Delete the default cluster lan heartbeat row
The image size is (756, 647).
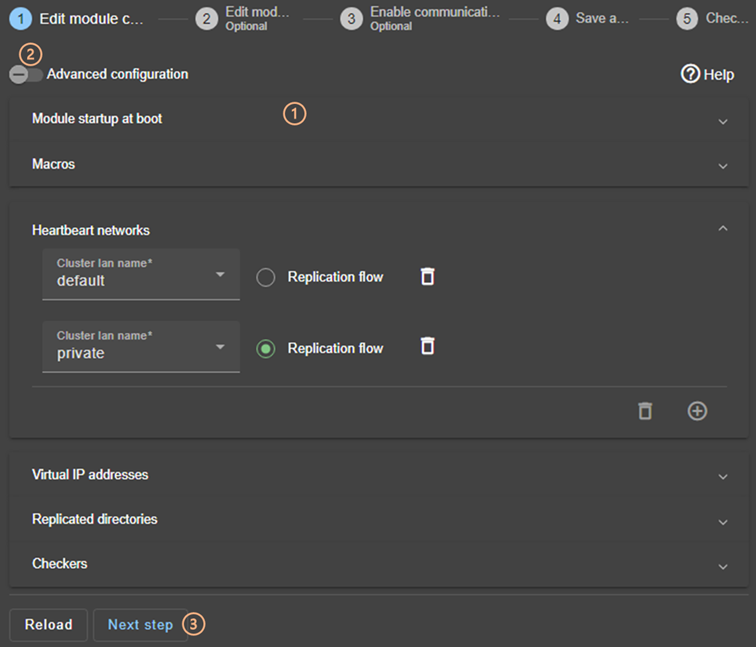427,277
